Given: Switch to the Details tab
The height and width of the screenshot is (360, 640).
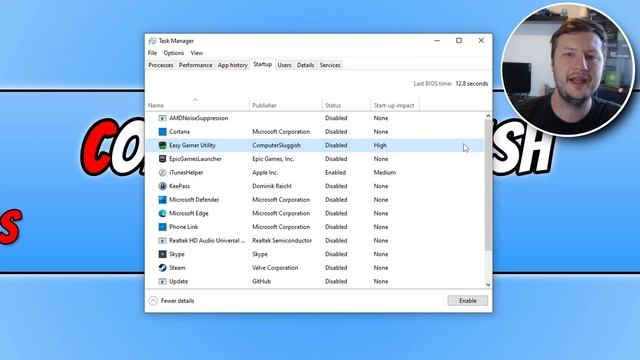Looking at the screenshot, I should (305, 65).
